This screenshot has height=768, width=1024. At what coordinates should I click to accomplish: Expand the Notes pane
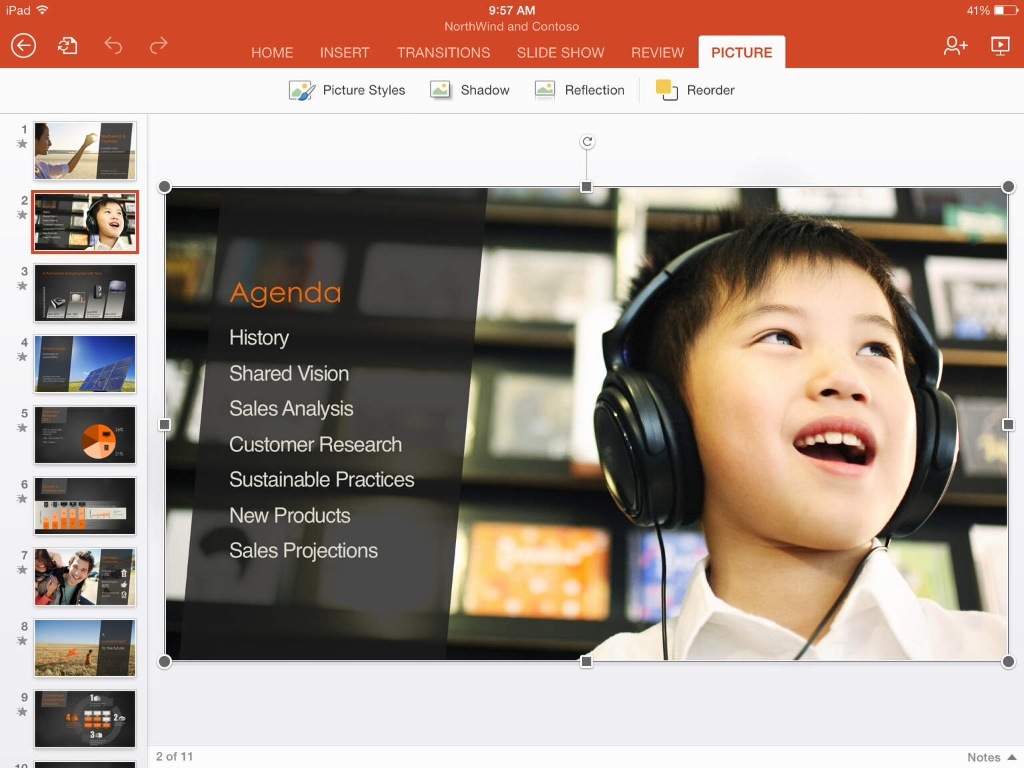click(985, 757)
